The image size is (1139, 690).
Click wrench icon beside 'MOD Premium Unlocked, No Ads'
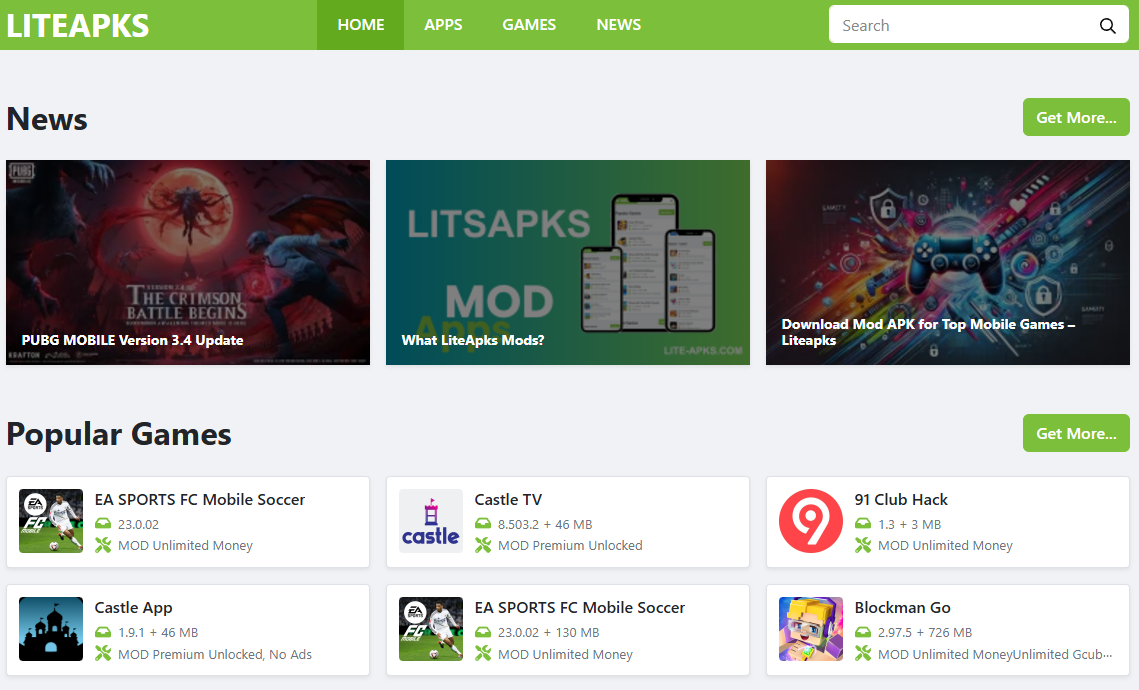[x=103, y=654]
